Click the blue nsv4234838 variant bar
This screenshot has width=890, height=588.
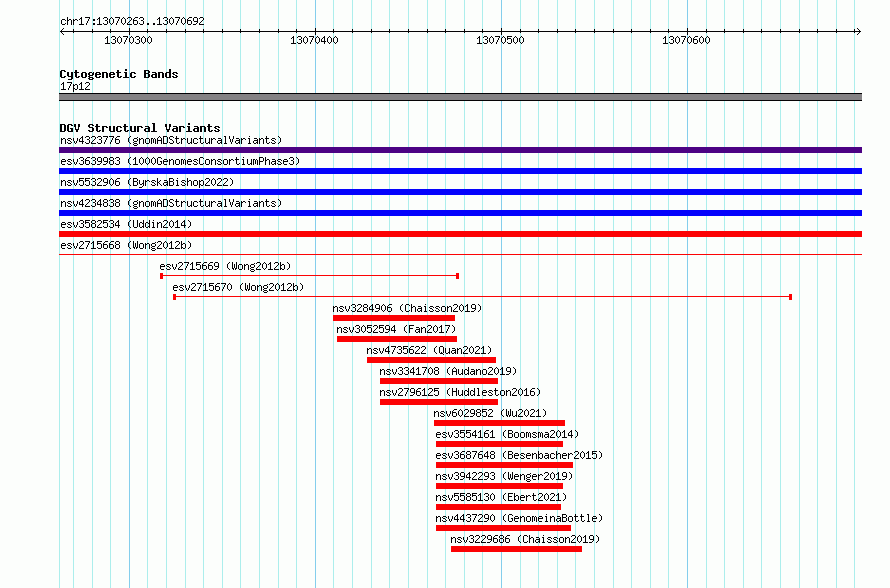coord(460,213)
